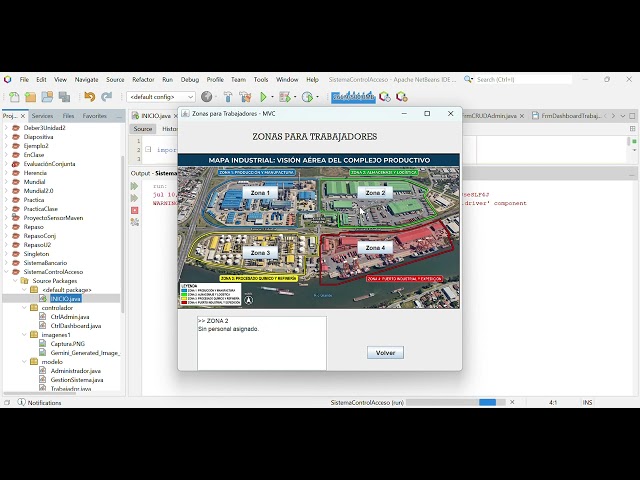Collapse the modelo package node
Screen dimensions: 640x480
pyautogui.click(x=24, y=362)
